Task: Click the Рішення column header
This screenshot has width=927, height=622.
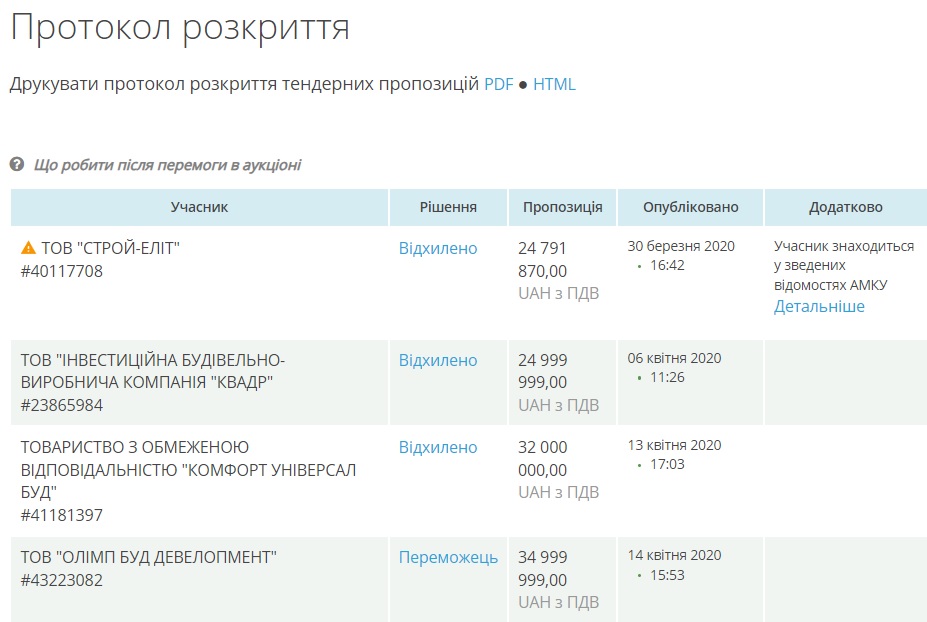Action: [x=448, y=208]
